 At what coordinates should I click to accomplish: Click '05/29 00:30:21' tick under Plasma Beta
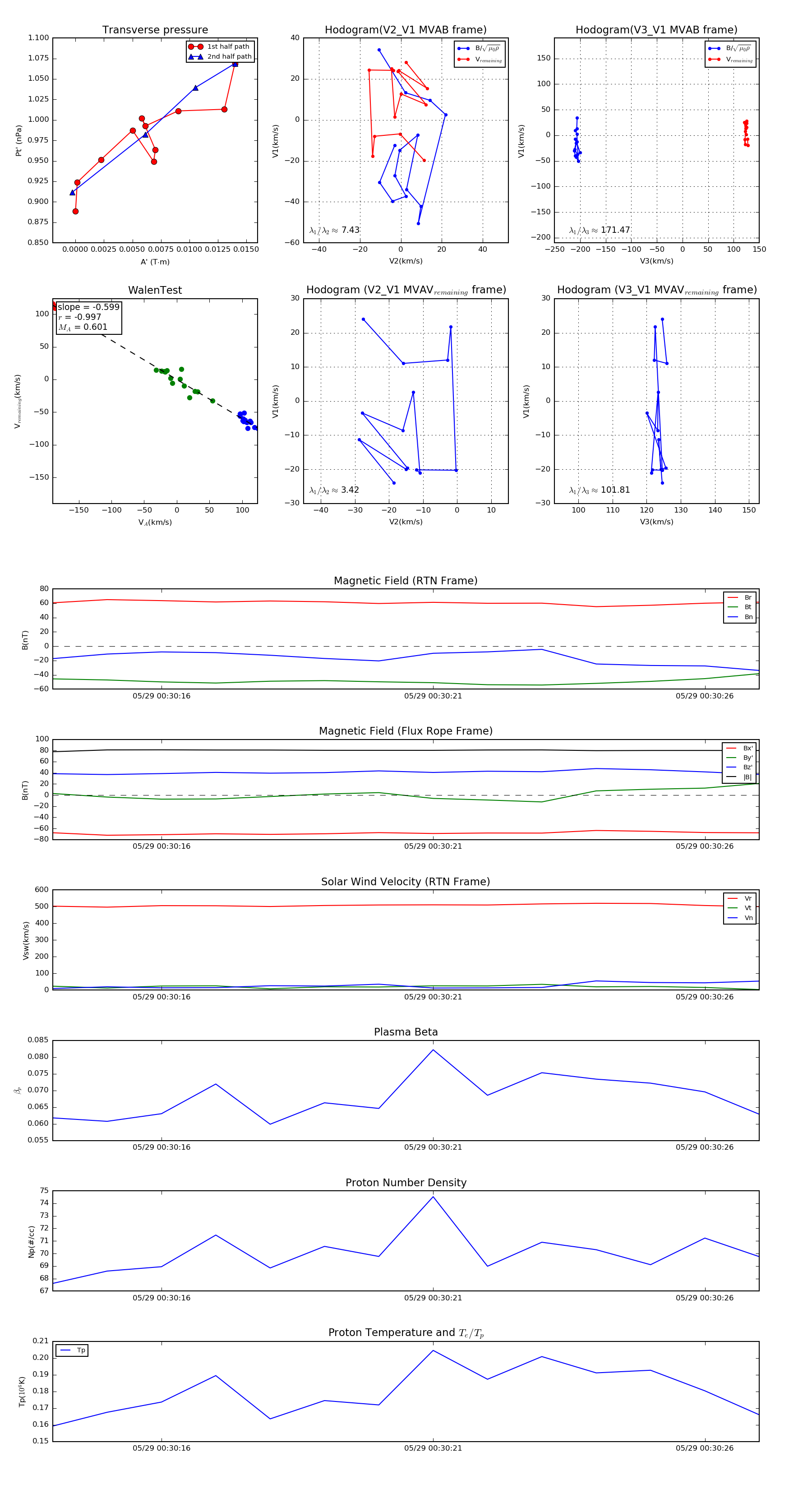click(x=433, y=1147)
